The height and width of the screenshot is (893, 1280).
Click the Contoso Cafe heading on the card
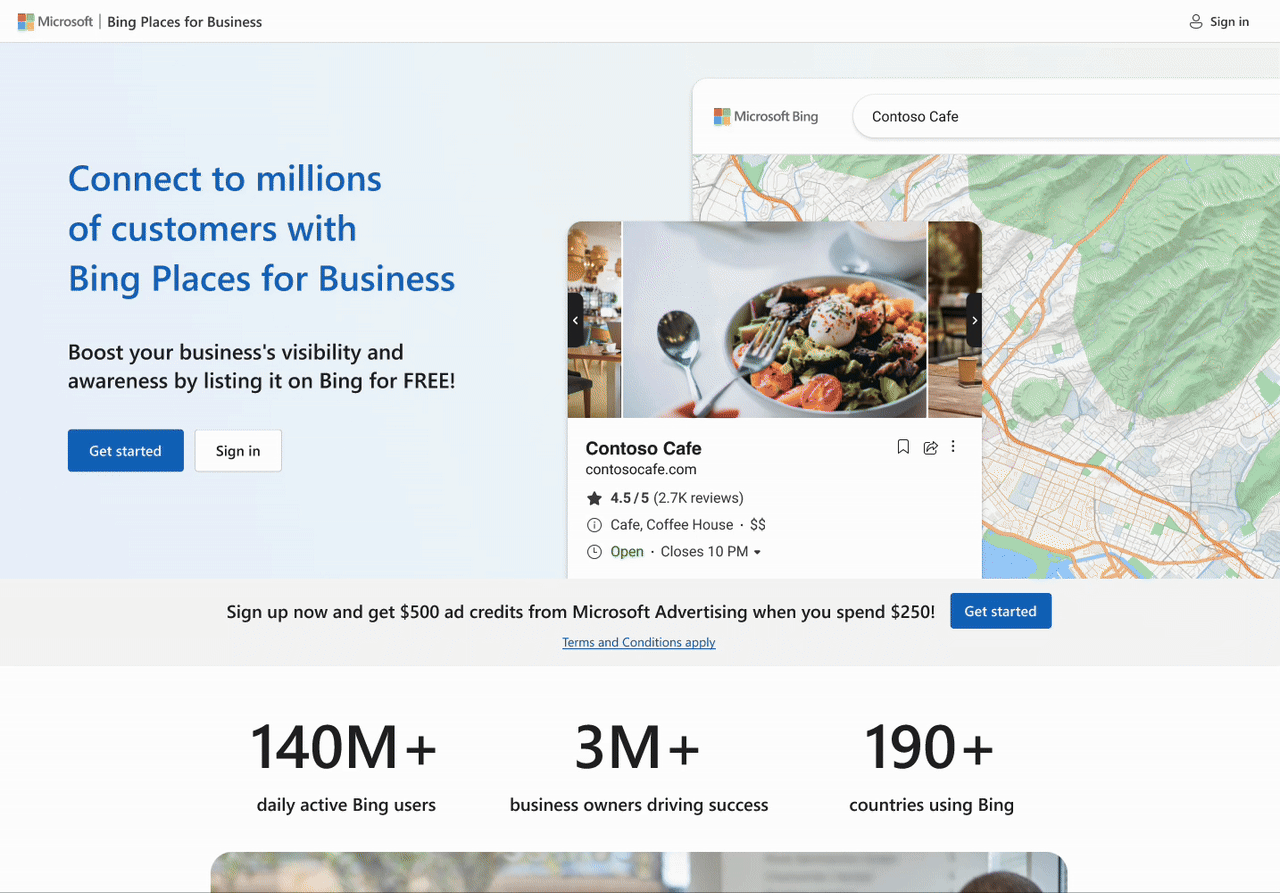pyautogui.click(x=643, y=448)
